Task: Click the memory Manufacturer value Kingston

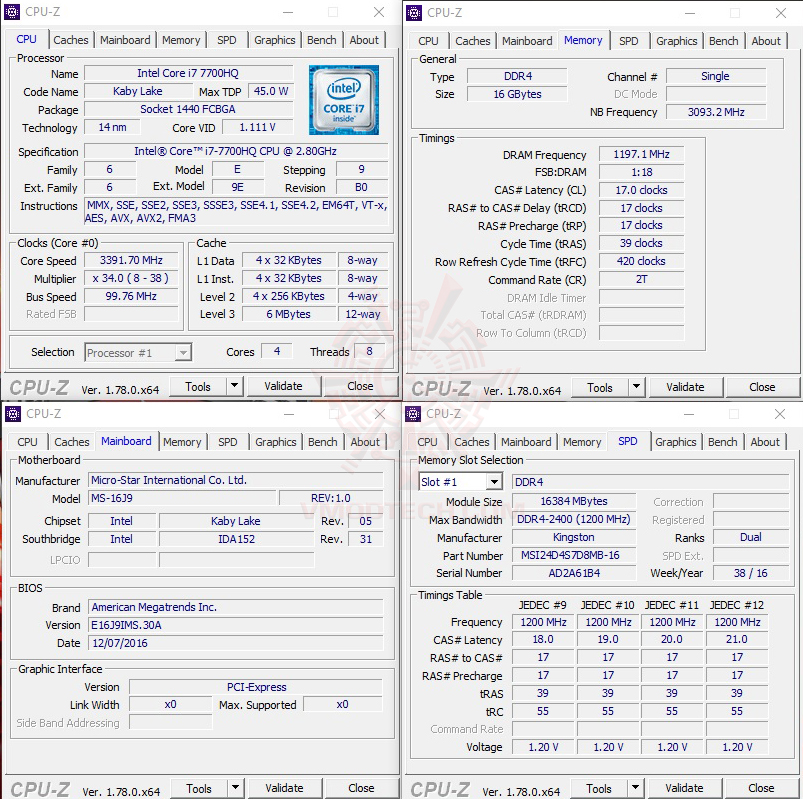Action: tap(574, 537)
